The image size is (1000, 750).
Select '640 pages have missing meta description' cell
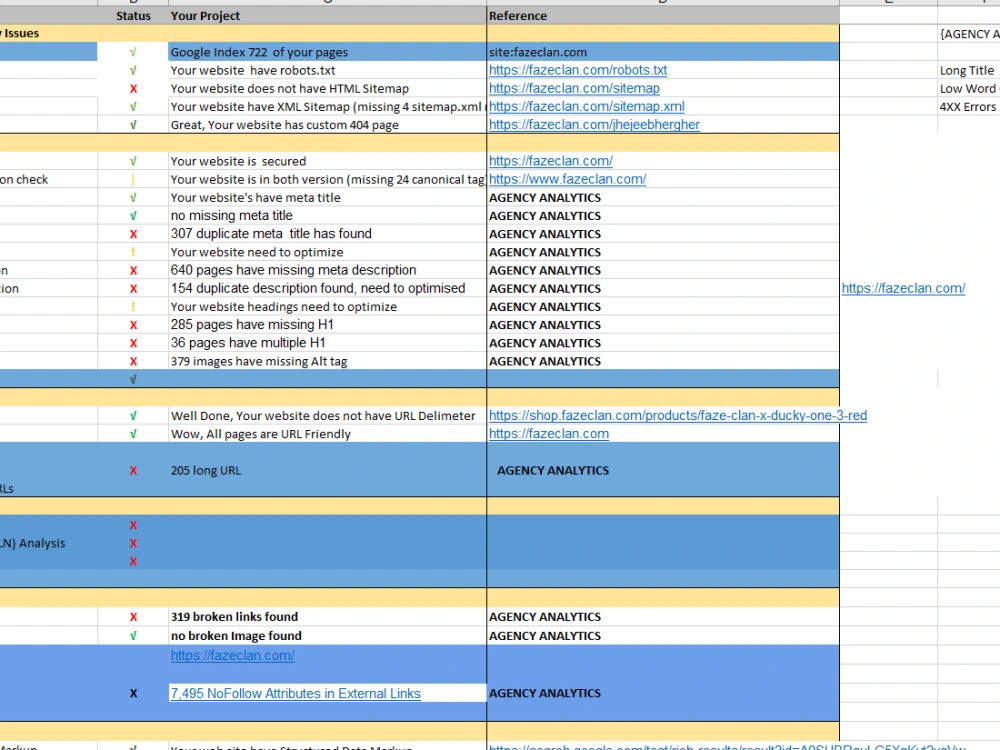pos(327,270)
